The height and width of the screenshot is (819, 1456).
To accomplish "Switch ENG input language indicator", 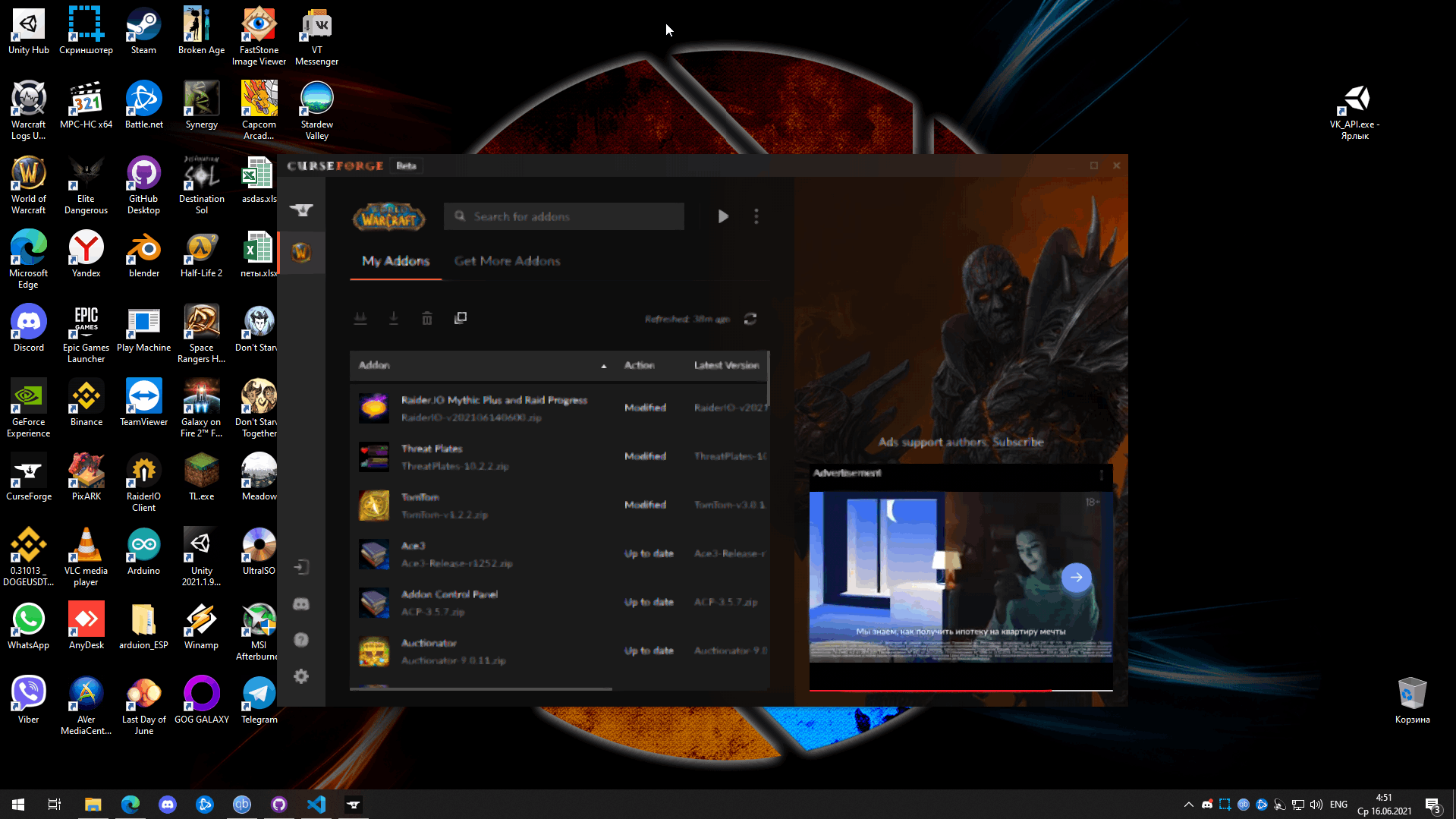I will 1338,805.
